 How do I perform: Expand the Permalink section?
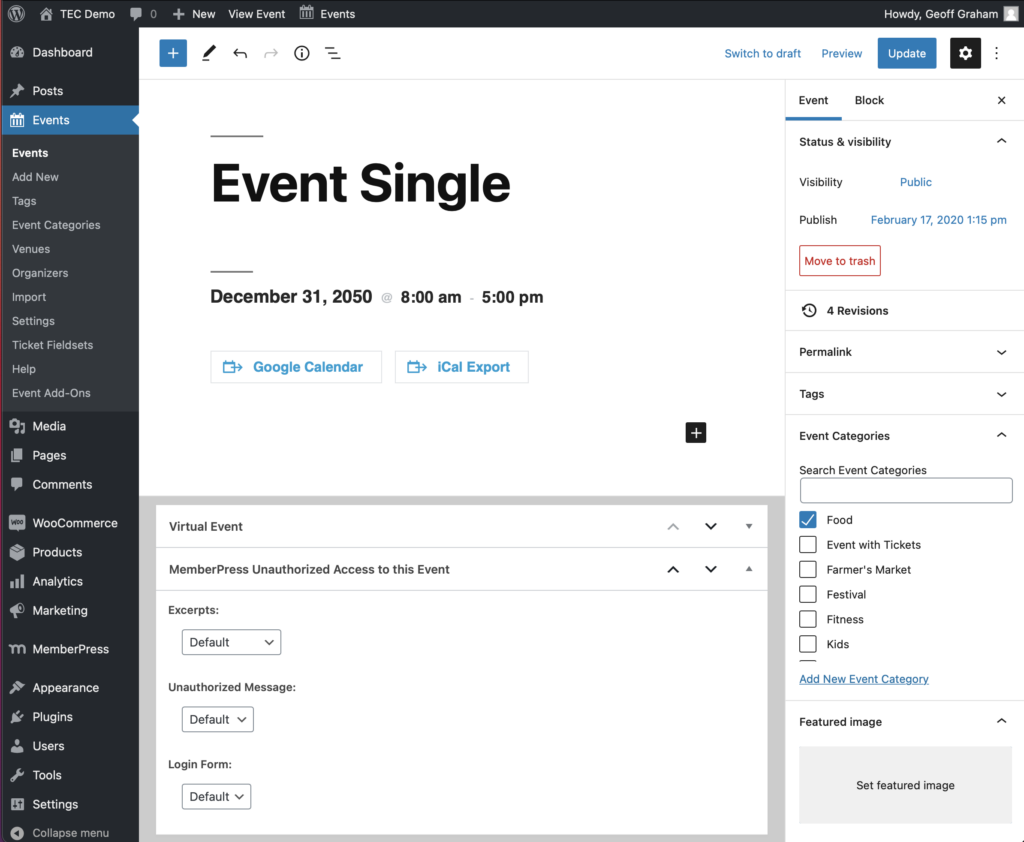coord(1001,352)
